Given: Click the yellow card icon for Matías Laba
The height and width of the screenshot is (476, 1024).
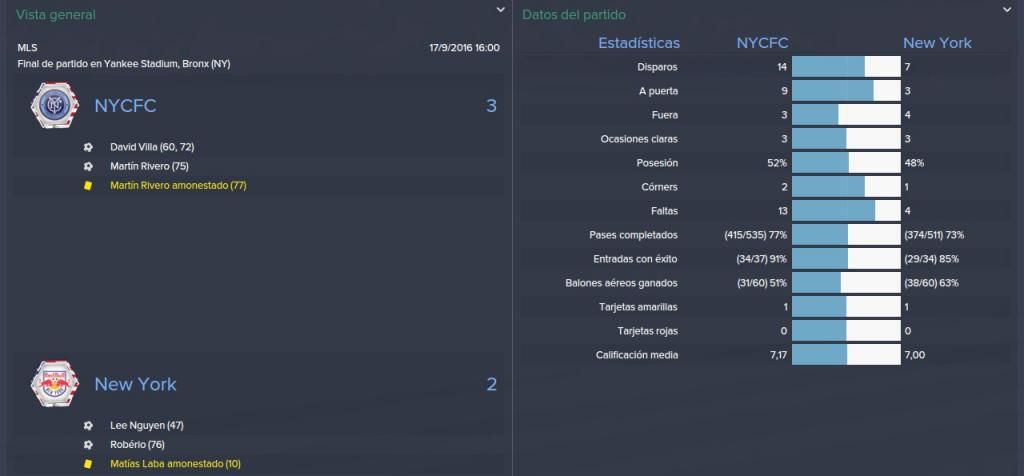Looking at the screenshot, I should coord(88,464).
